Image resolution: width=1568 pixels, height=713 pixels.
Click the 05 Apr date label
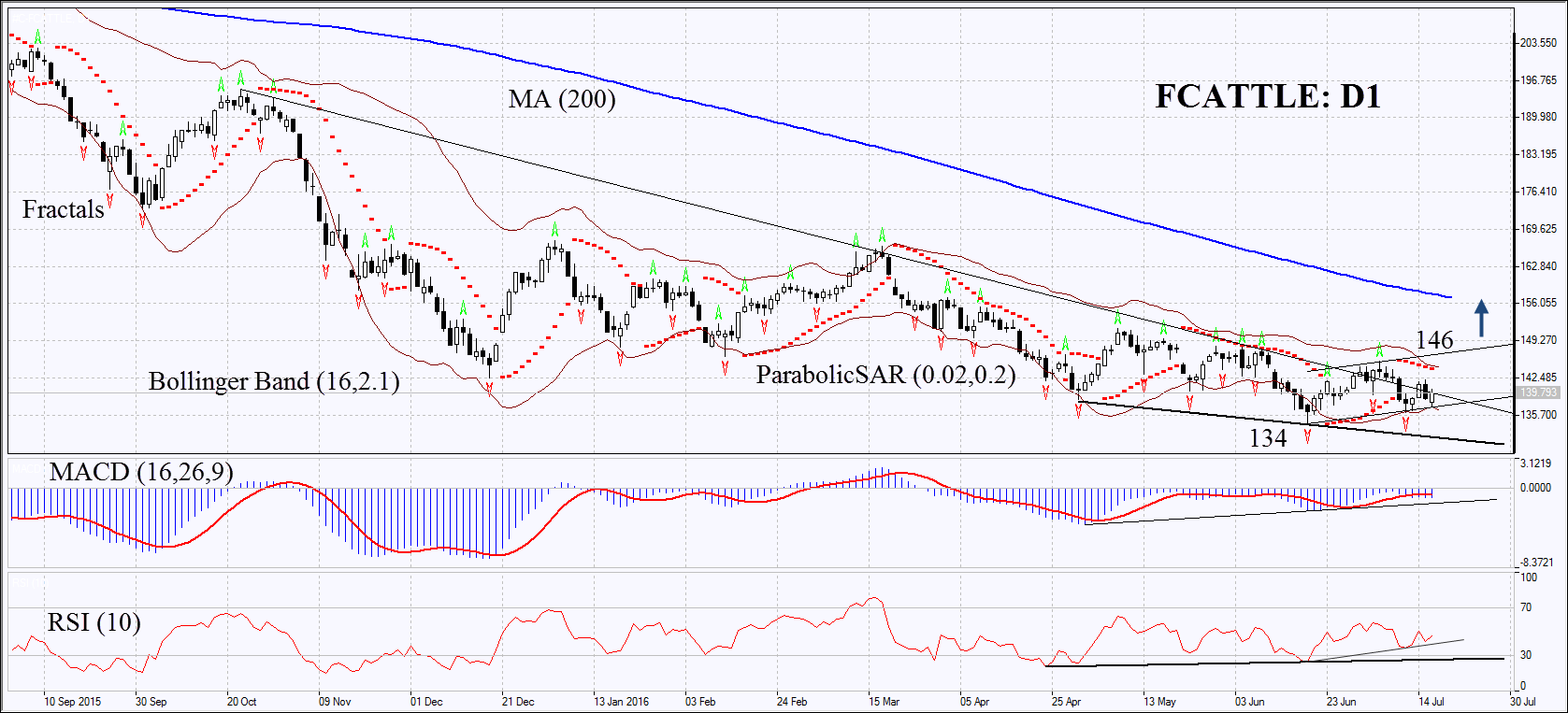click(x=974, y=701)
